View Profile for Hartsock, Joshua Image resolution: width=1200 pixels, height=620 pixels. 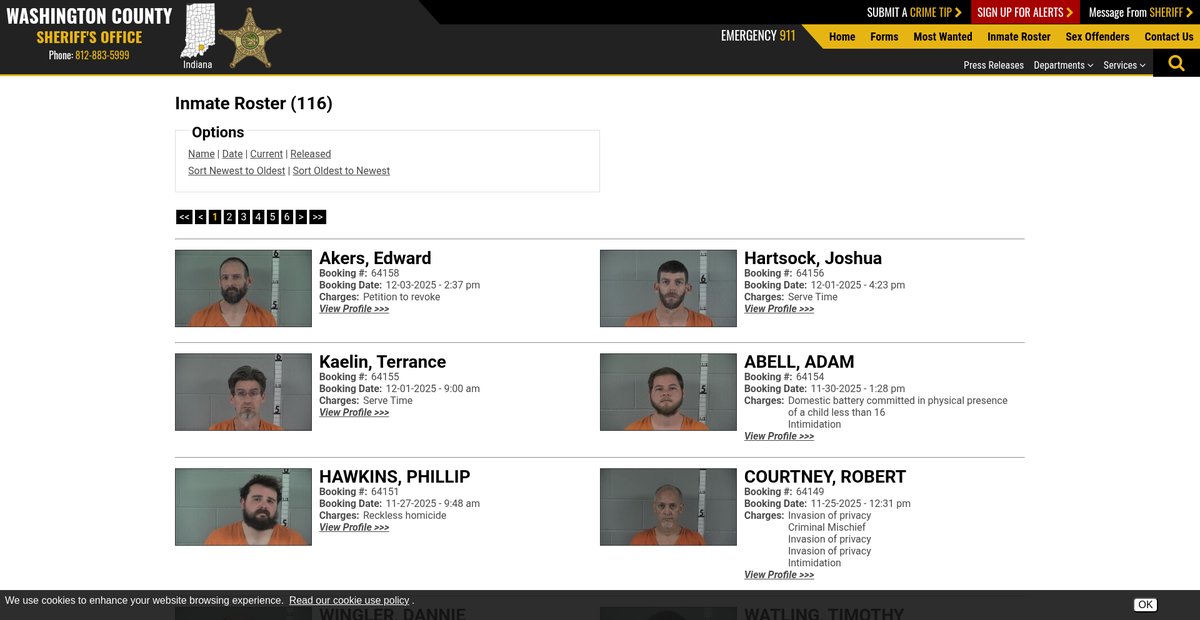click(x=779, y=309)
